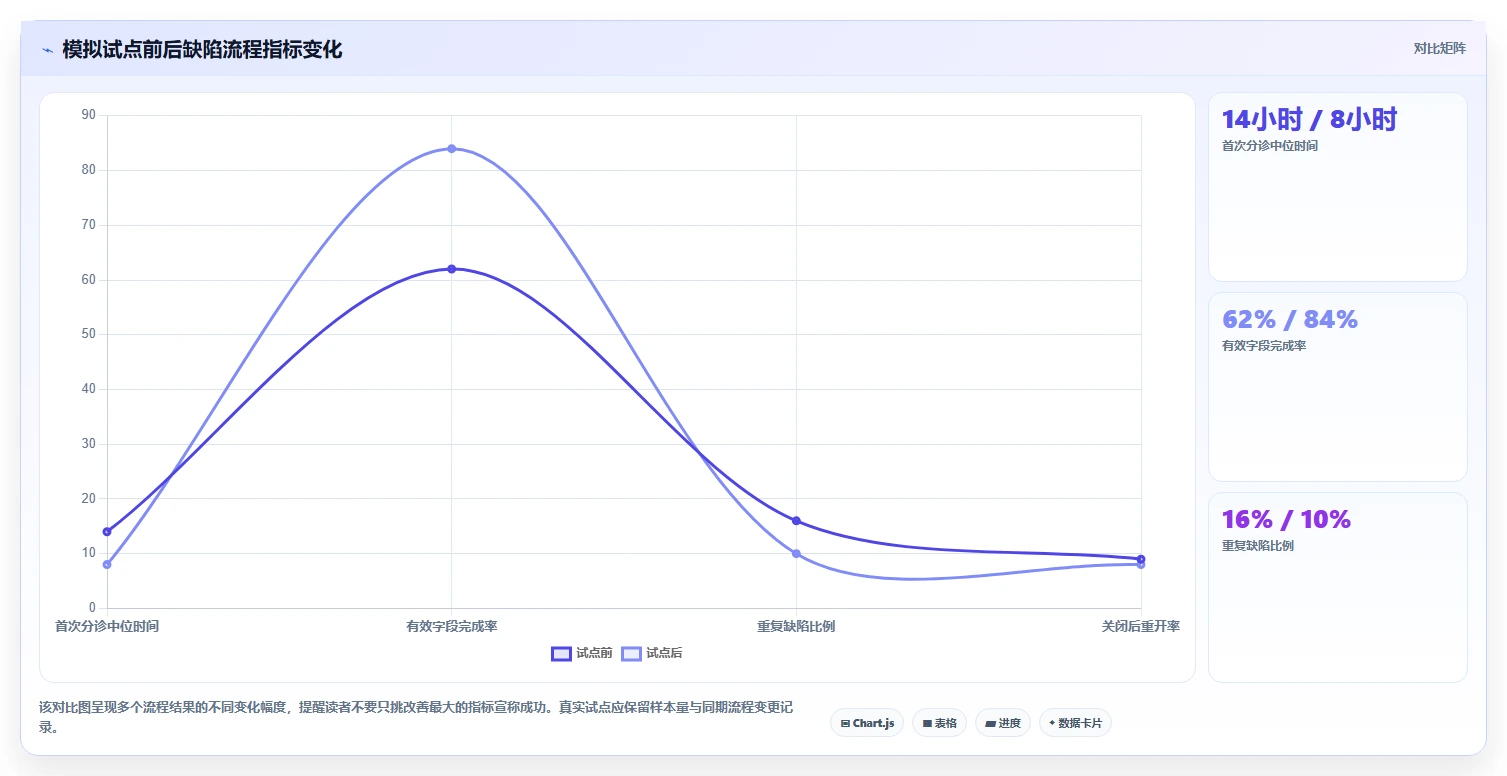Toggle the 试点前 legend series
This screenshot has width=1507, height=776.
[x=581, y=653]
